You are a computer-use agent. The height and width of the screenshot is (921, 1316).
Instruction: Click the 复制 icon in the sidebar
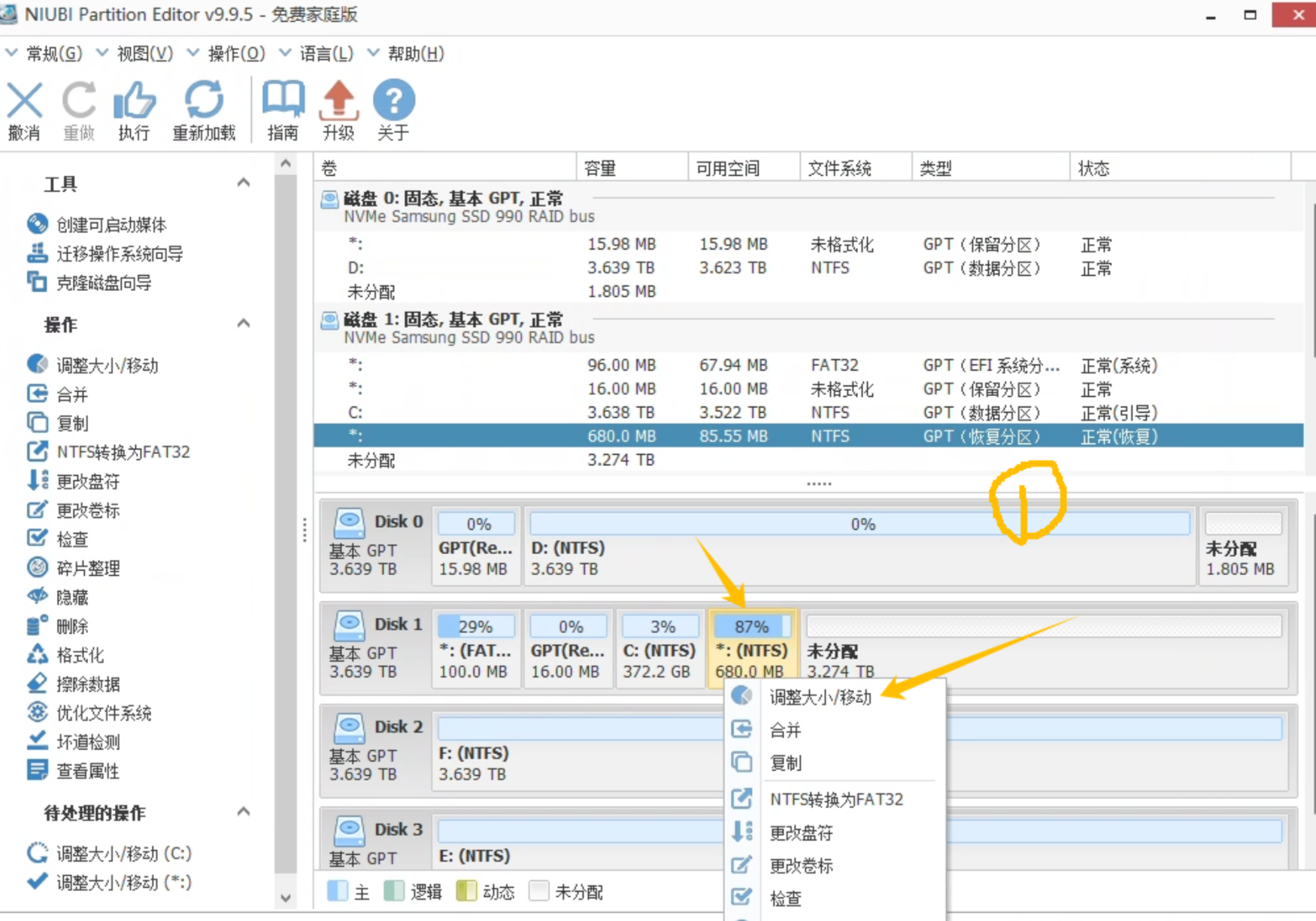37,423
